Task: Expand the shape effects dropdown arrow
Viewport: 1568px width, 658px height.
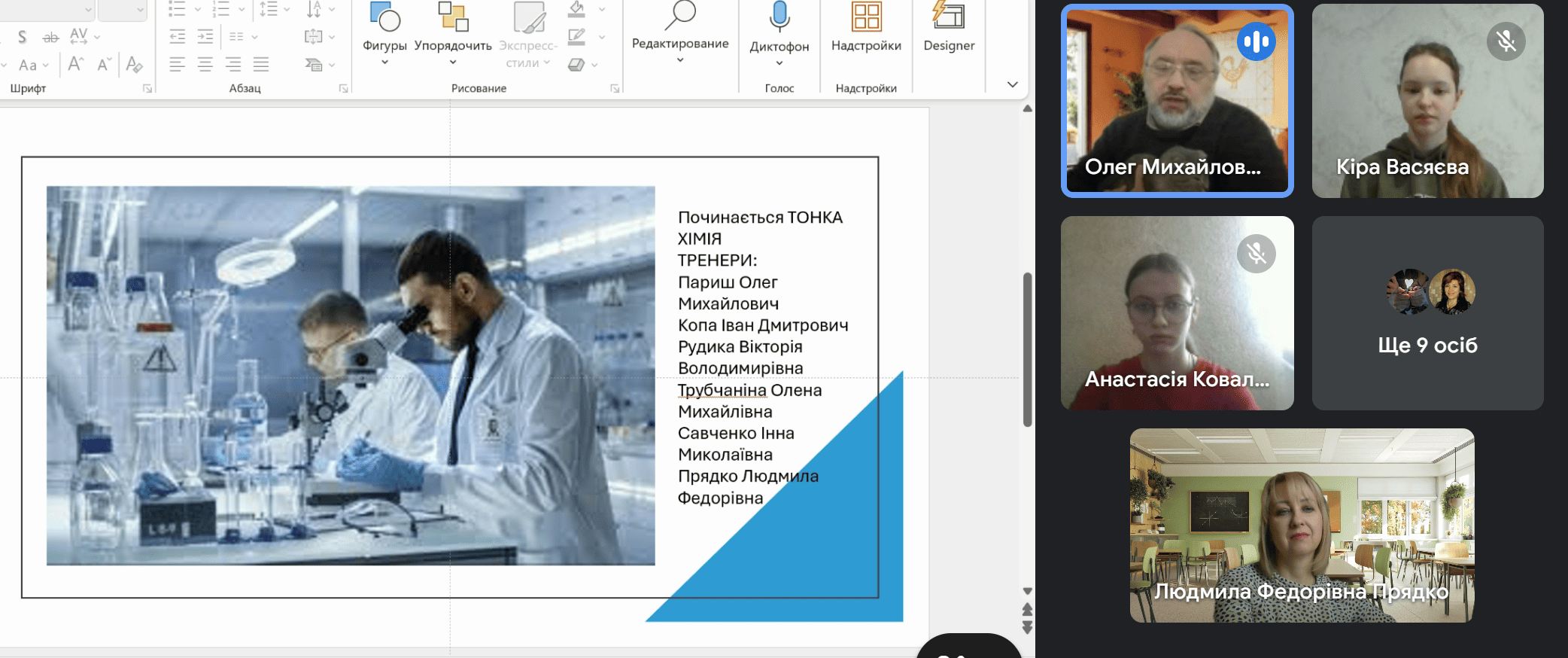Action: 594,65
